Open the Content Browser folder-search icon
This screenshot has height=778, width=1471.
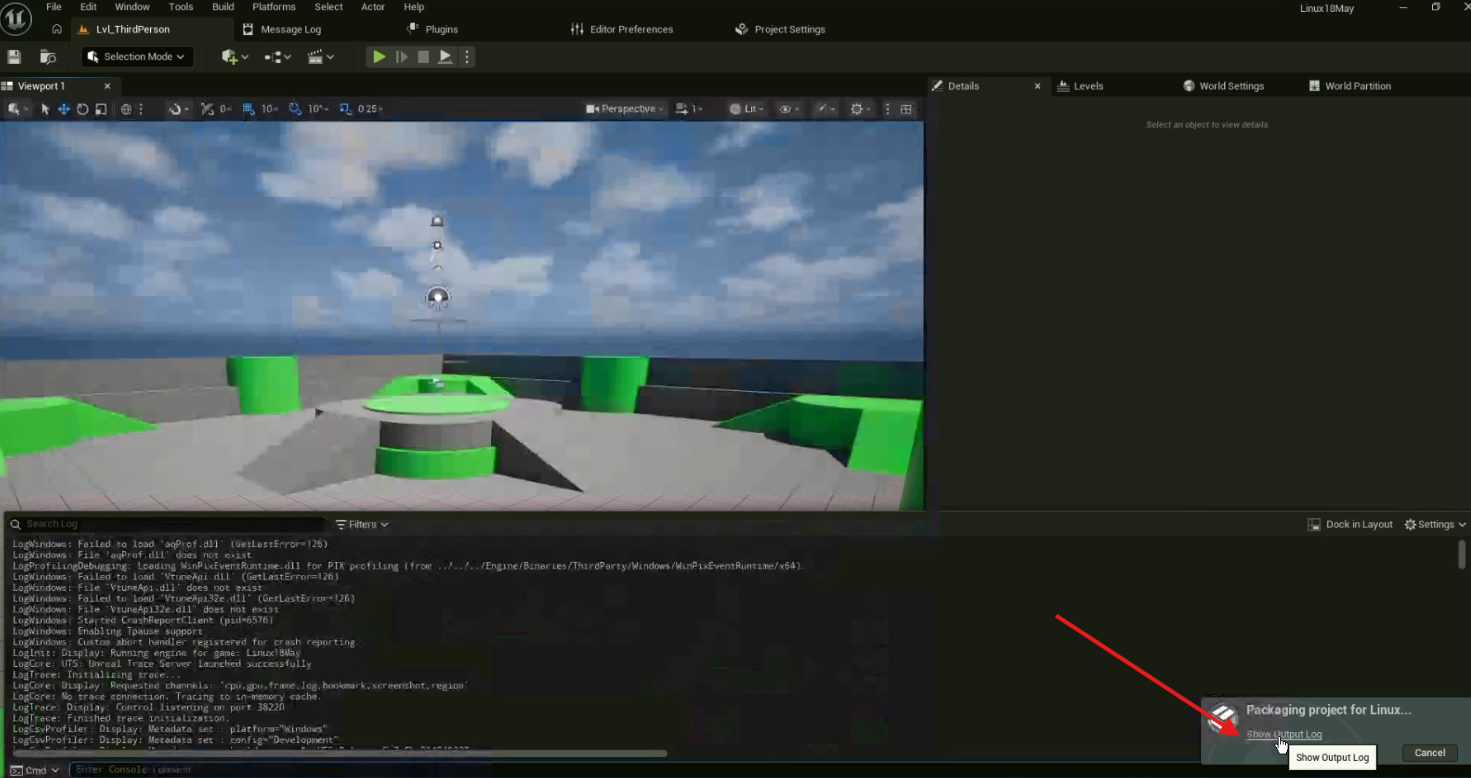[47, 57]
